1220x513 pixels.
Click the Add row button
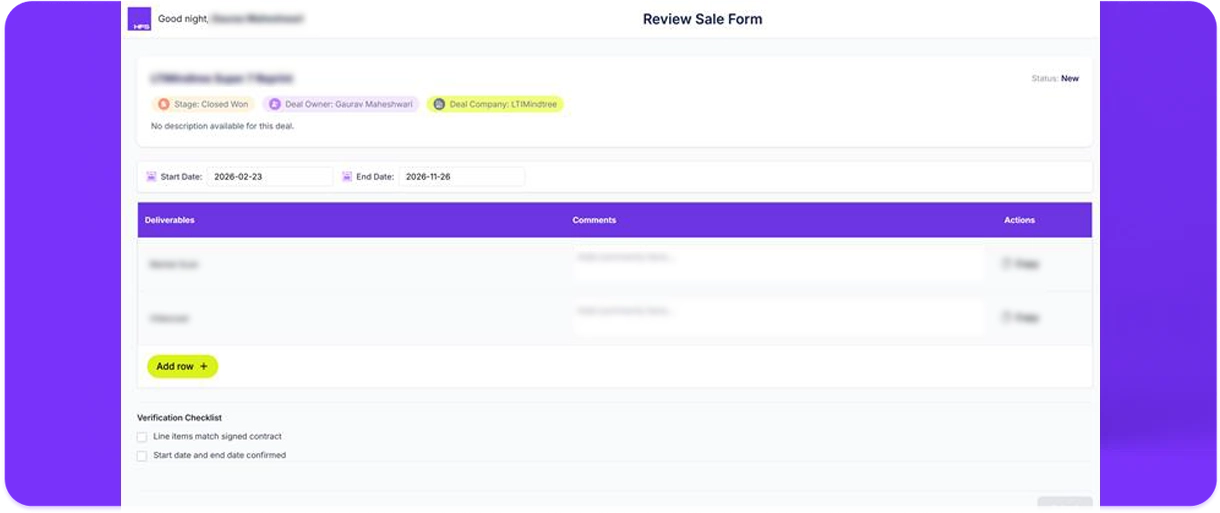(182, 367)
